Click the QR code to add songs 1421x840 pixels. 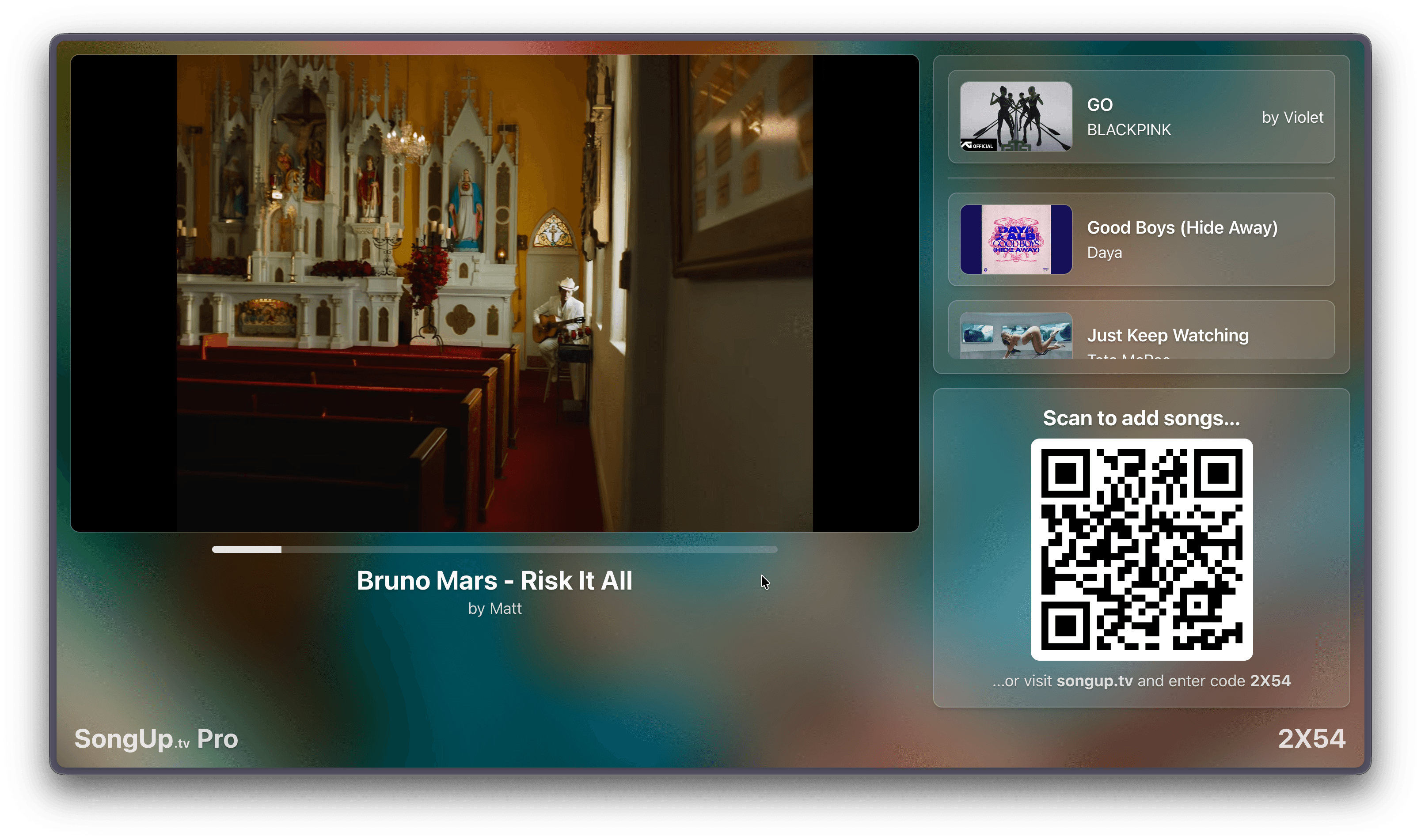[1141, 549]
